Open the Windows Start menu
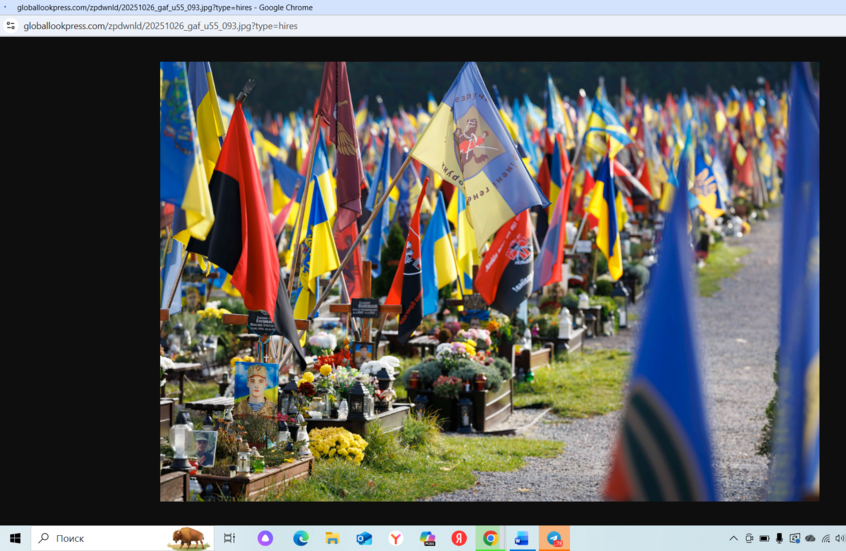 coord(15,538)
